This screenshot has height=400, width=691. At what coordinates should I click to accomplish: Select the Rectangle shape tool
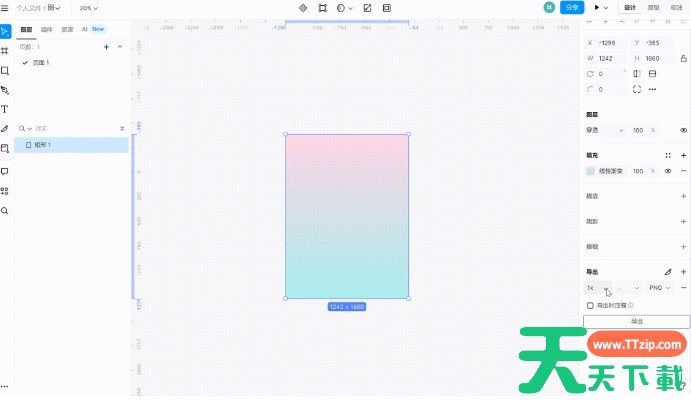click(x=5, y=70)
